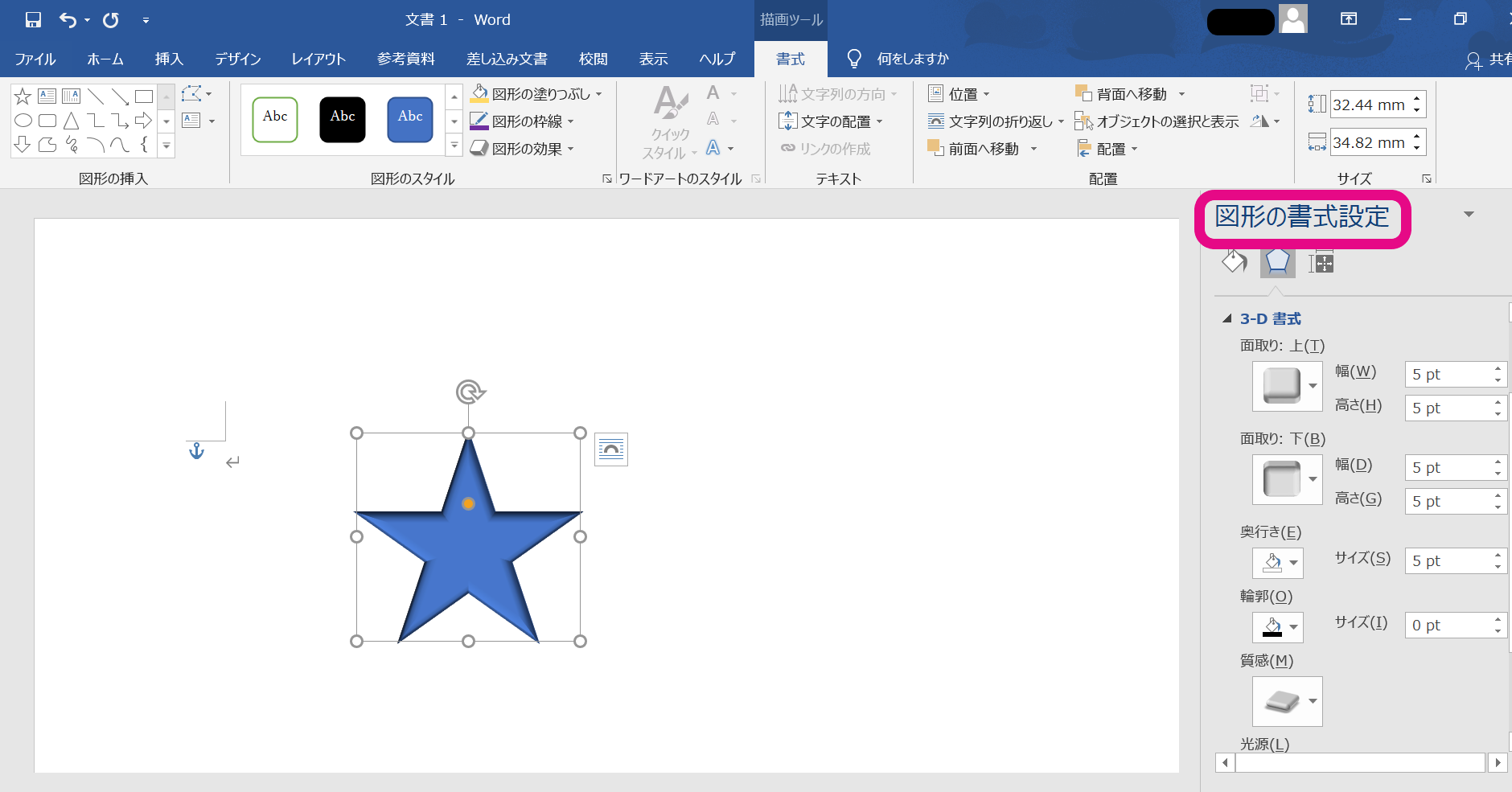Open the top bevel 面取り: 上 picker
This screenshot has height=792, width=1512.
tap(1287, 386)
